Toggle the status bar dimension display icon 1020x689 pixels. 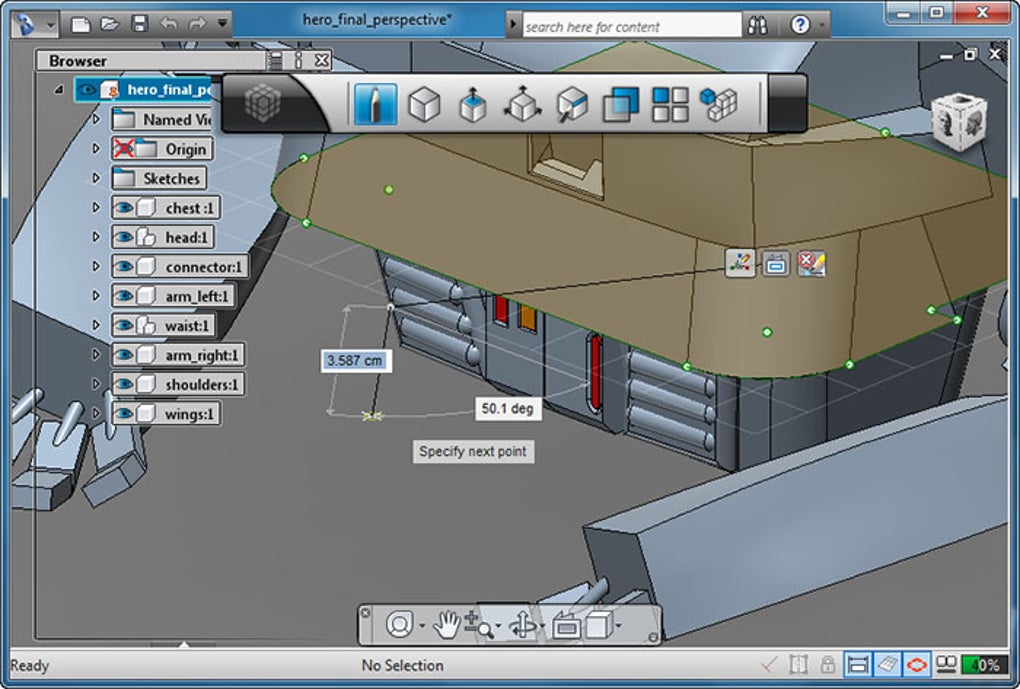[x=858, y=664]
